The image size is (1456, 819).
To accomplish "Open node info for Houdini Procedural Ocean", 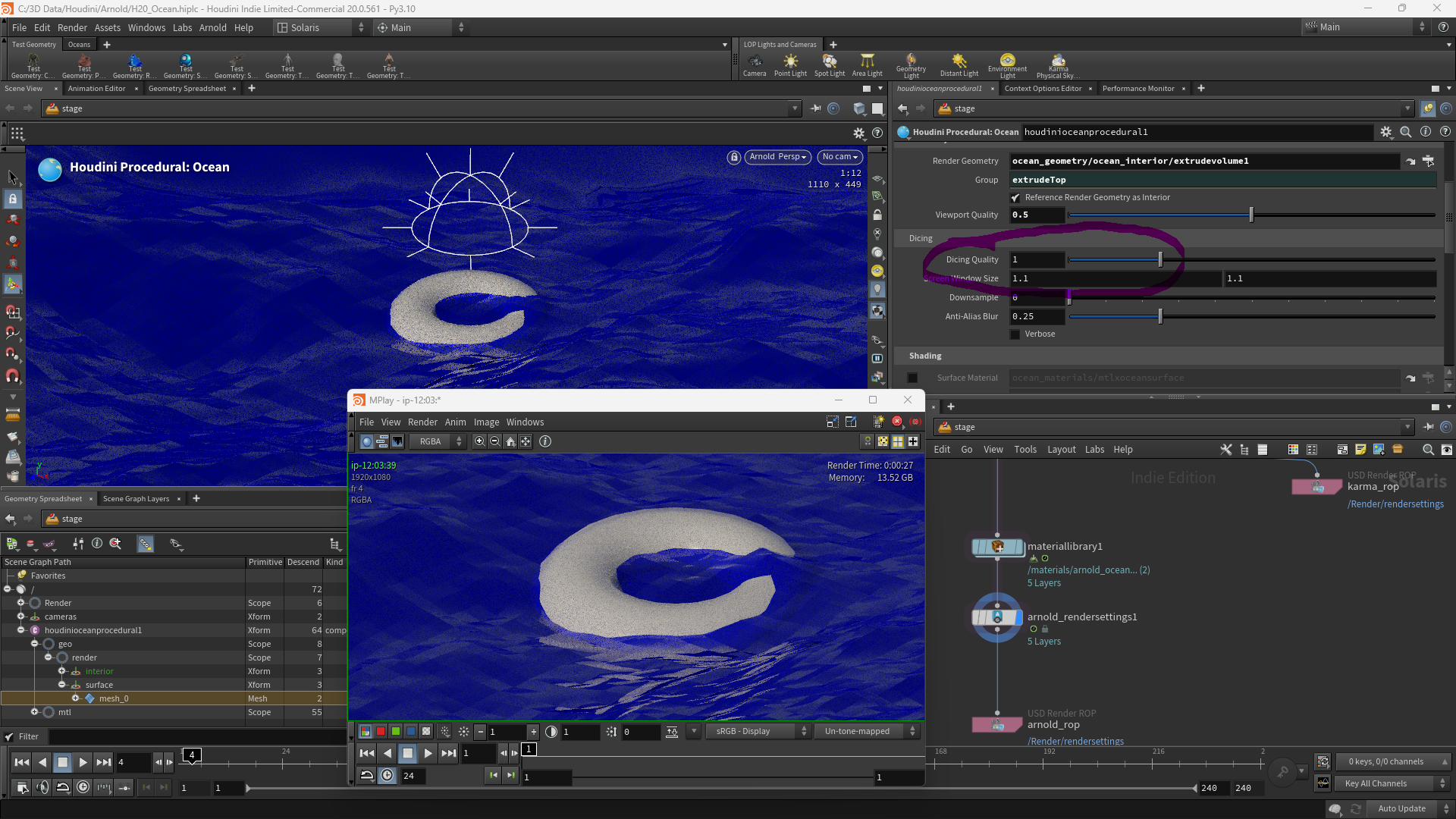I will [x=1426, y=132].
